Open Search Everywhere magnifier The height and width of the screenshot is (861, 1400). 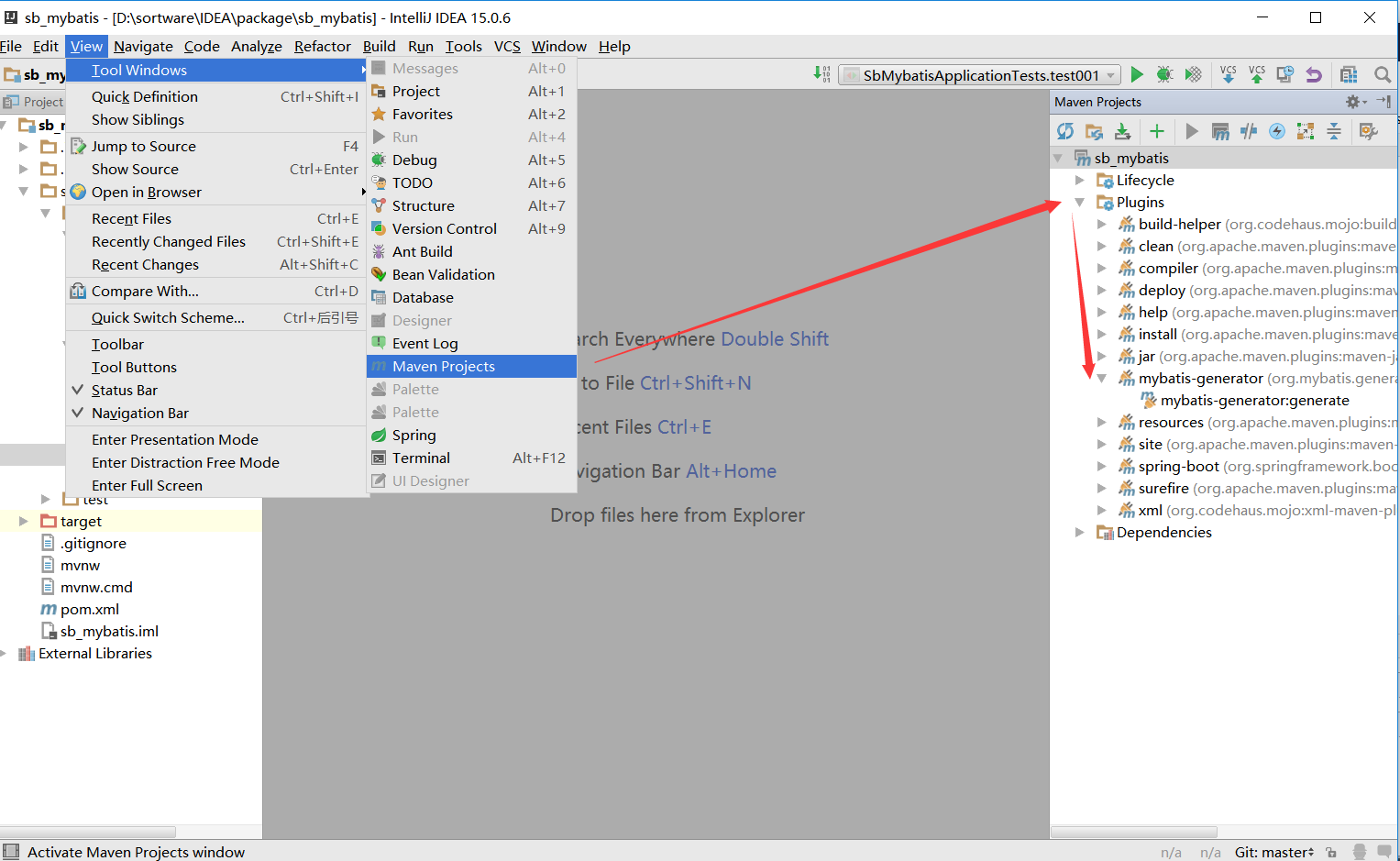pos(1383,74)
